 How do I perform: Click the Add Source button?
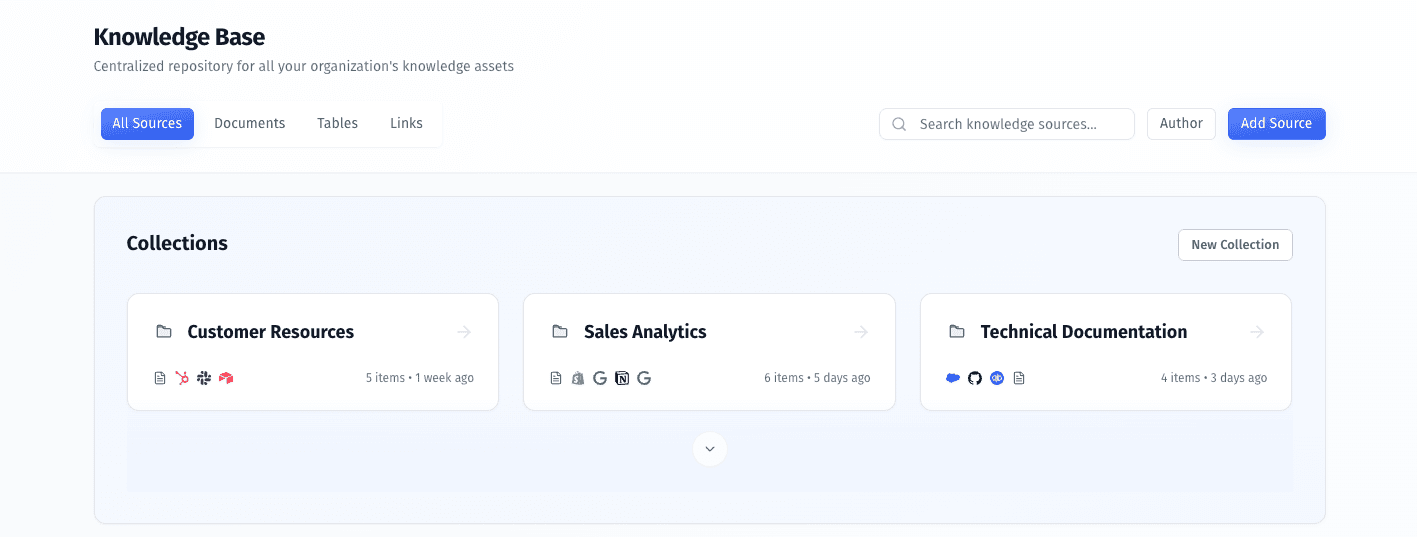(1276, 124)
